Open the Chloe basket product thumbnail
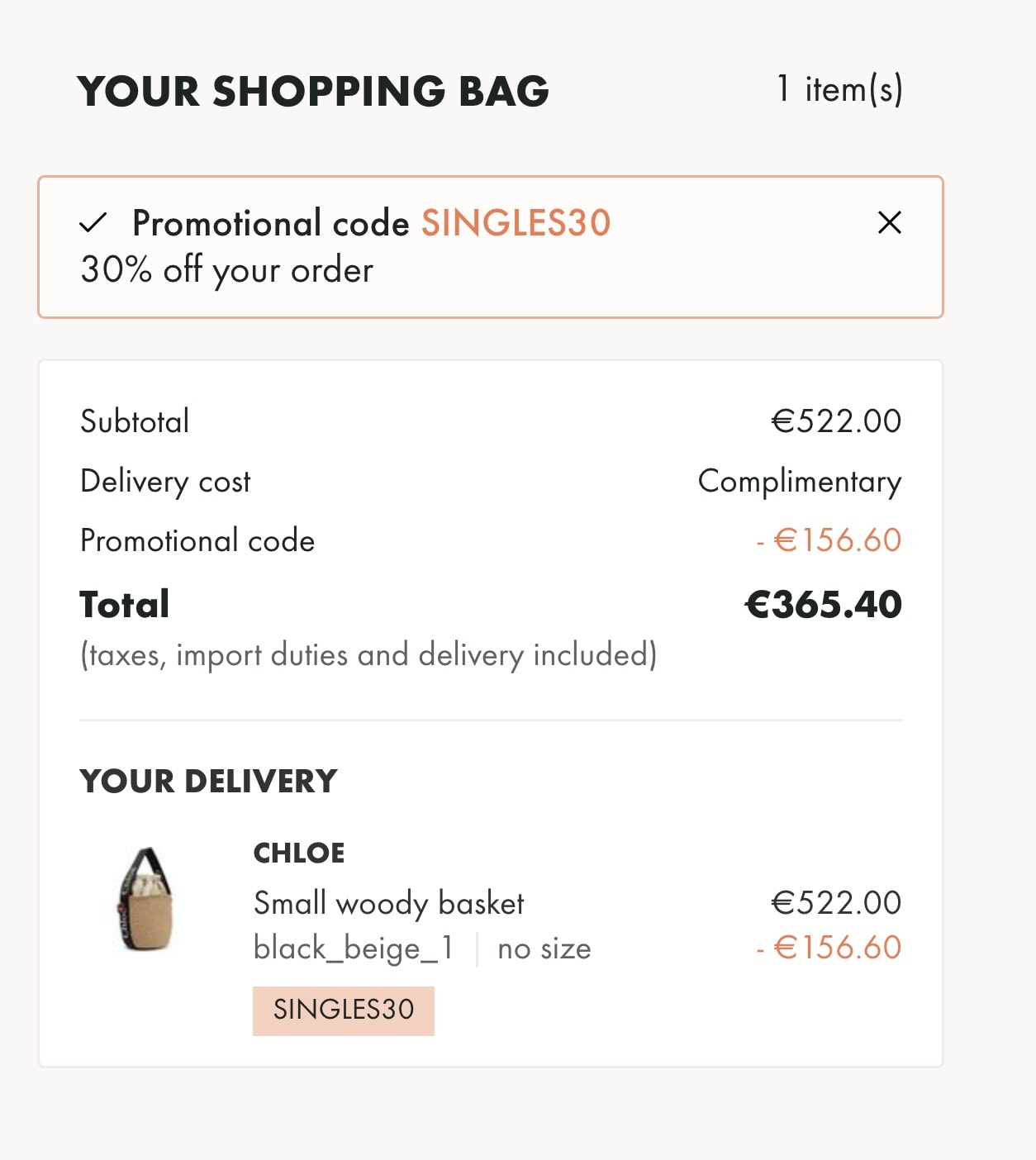This screenshot has width=1036, height=1160. click(x=145, y=899)
